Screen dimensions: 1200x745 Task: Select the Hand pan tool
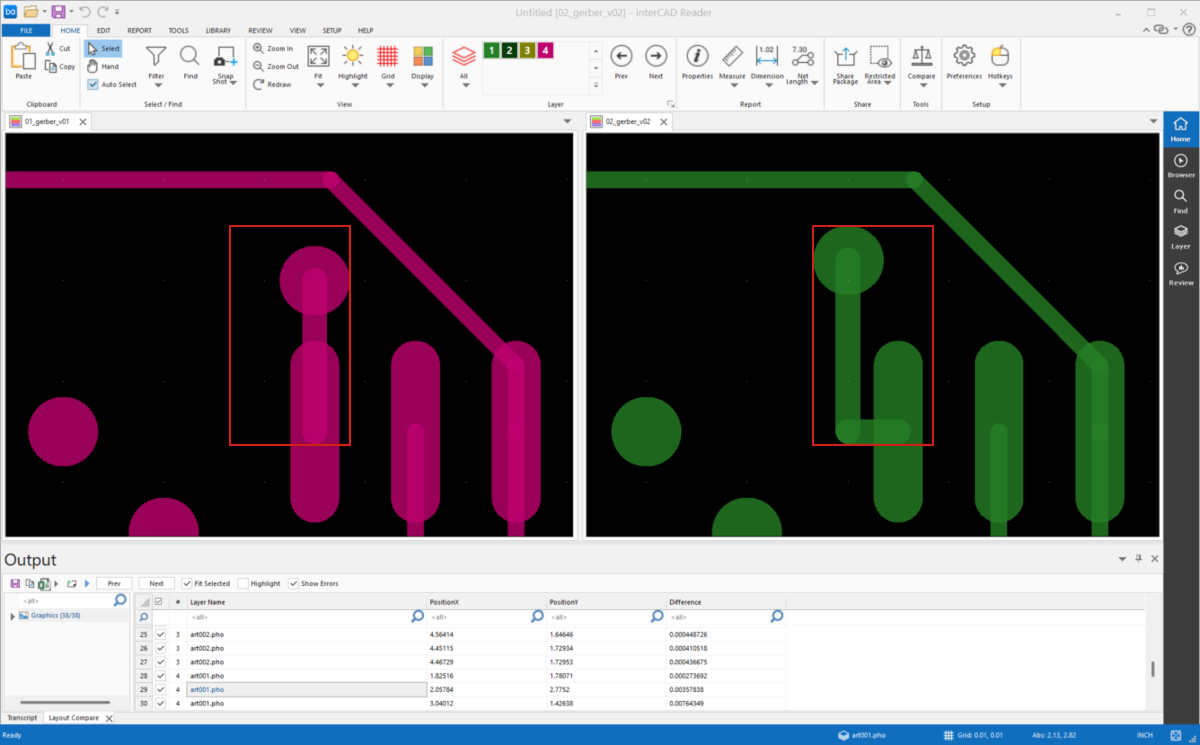click(103, 67)
